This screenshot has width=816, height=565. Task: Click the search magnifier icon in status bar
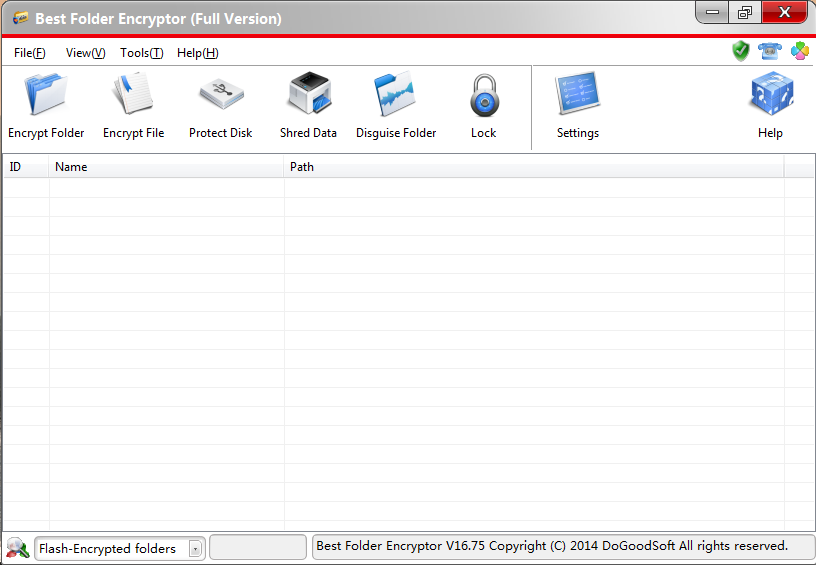18,548
